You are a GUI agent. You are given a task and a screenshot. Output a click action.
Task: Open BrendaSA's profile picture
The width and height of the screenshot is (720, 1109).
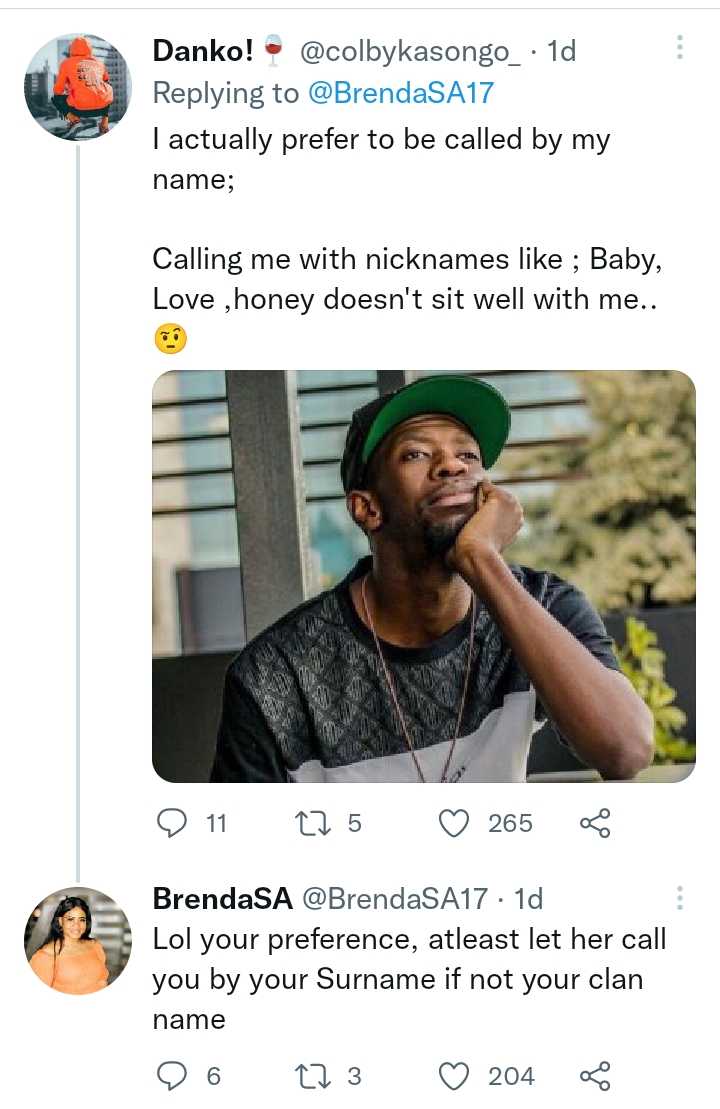pos(78,941)
